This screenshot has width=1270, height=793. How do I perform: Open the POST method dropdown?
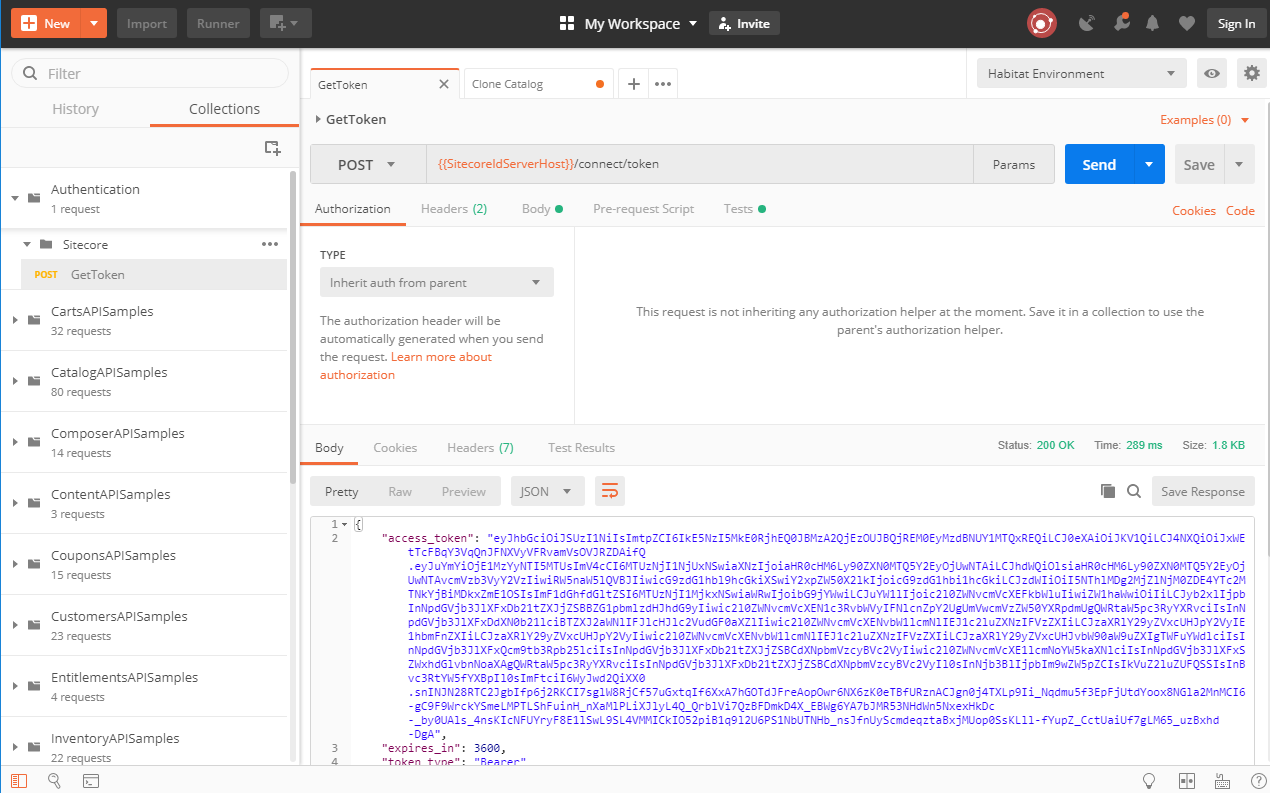point(368,164)
